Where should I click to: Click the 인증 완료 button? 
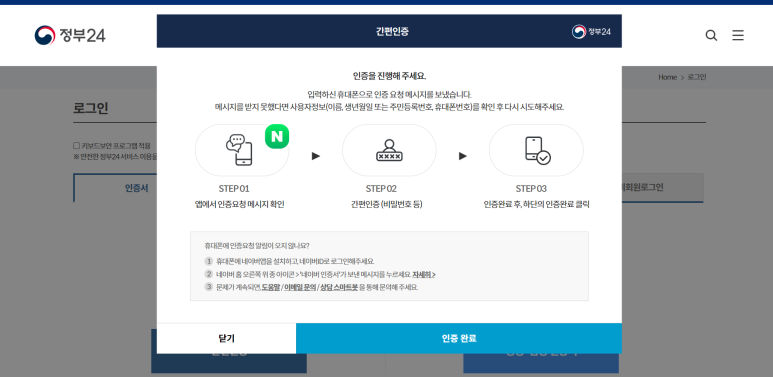tap(459, 338)
